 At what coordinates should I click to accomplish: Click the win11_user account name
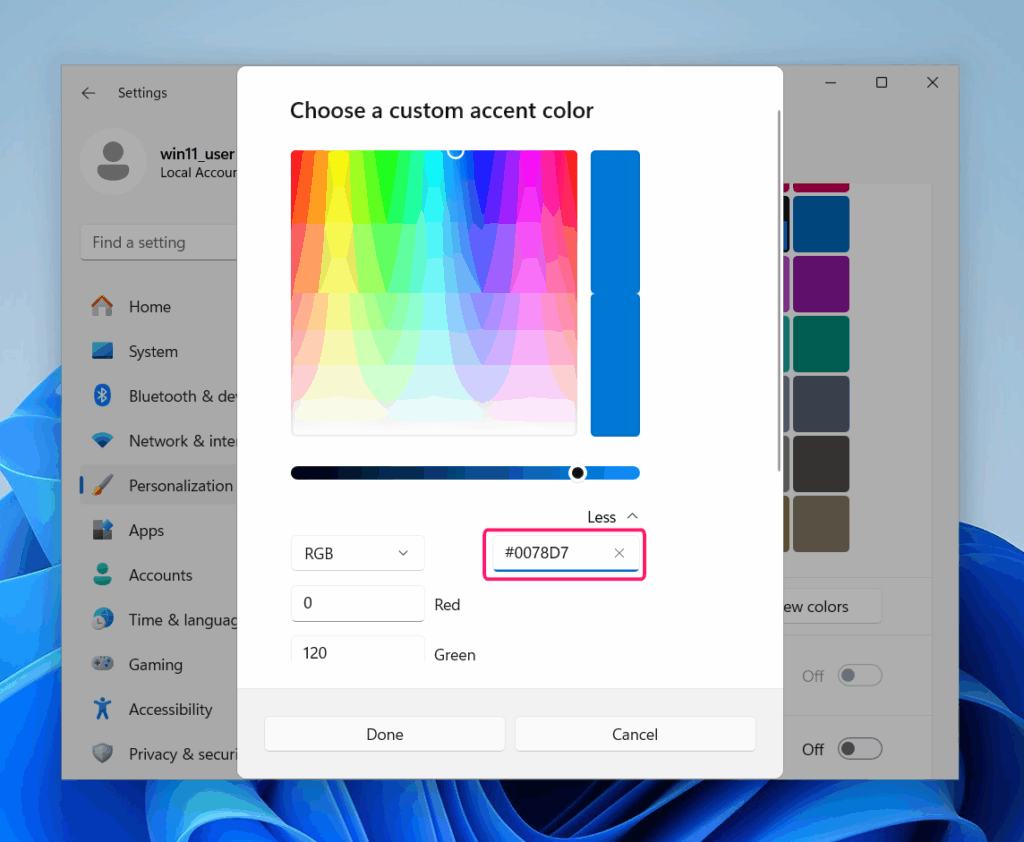coord(197,154)
